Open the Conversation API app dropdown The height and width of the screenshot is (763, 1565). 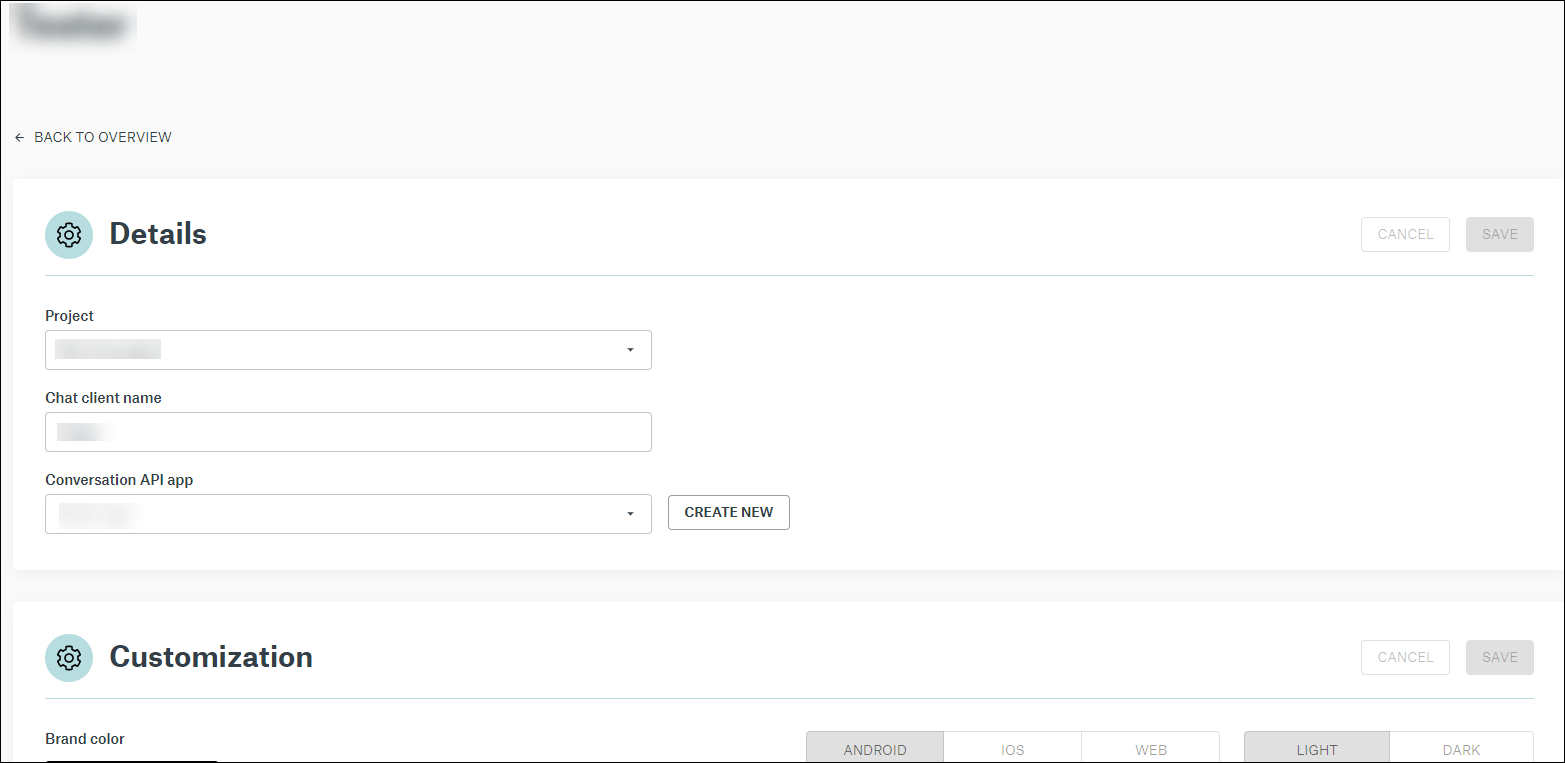(x=348, y=514)
